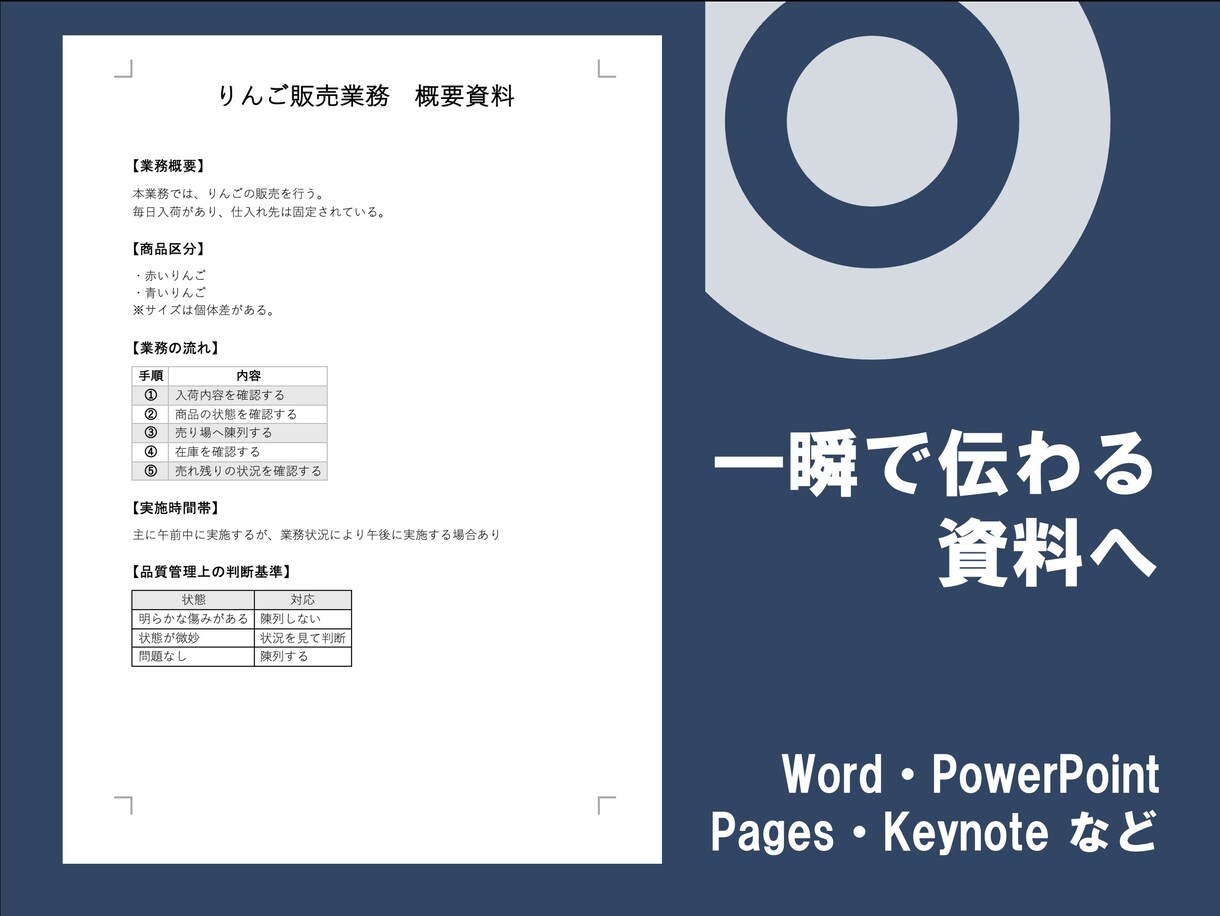
Task: Click the line 毎日入荷があり、仕入れ先は固定されている。
Action: [259, 212]
